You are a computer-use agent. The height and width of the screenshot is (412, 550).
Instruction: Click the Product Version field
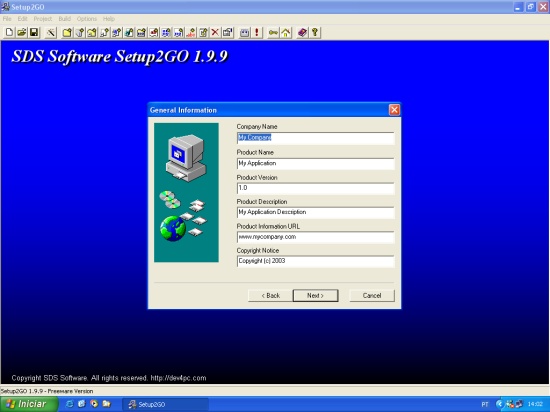pyautogui.click(x=315, y=188)
